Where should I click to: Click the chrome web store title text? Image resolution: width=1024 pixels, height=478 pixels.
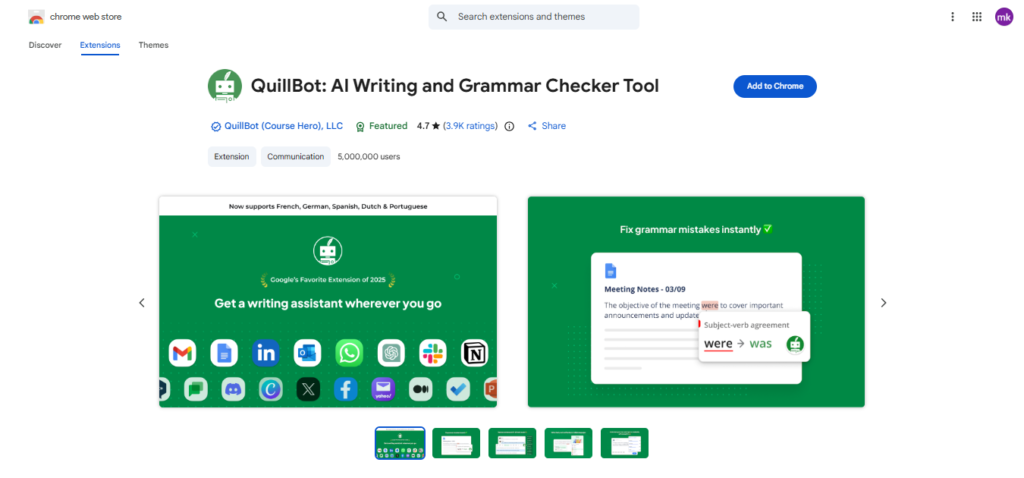(x=86, y=17)
